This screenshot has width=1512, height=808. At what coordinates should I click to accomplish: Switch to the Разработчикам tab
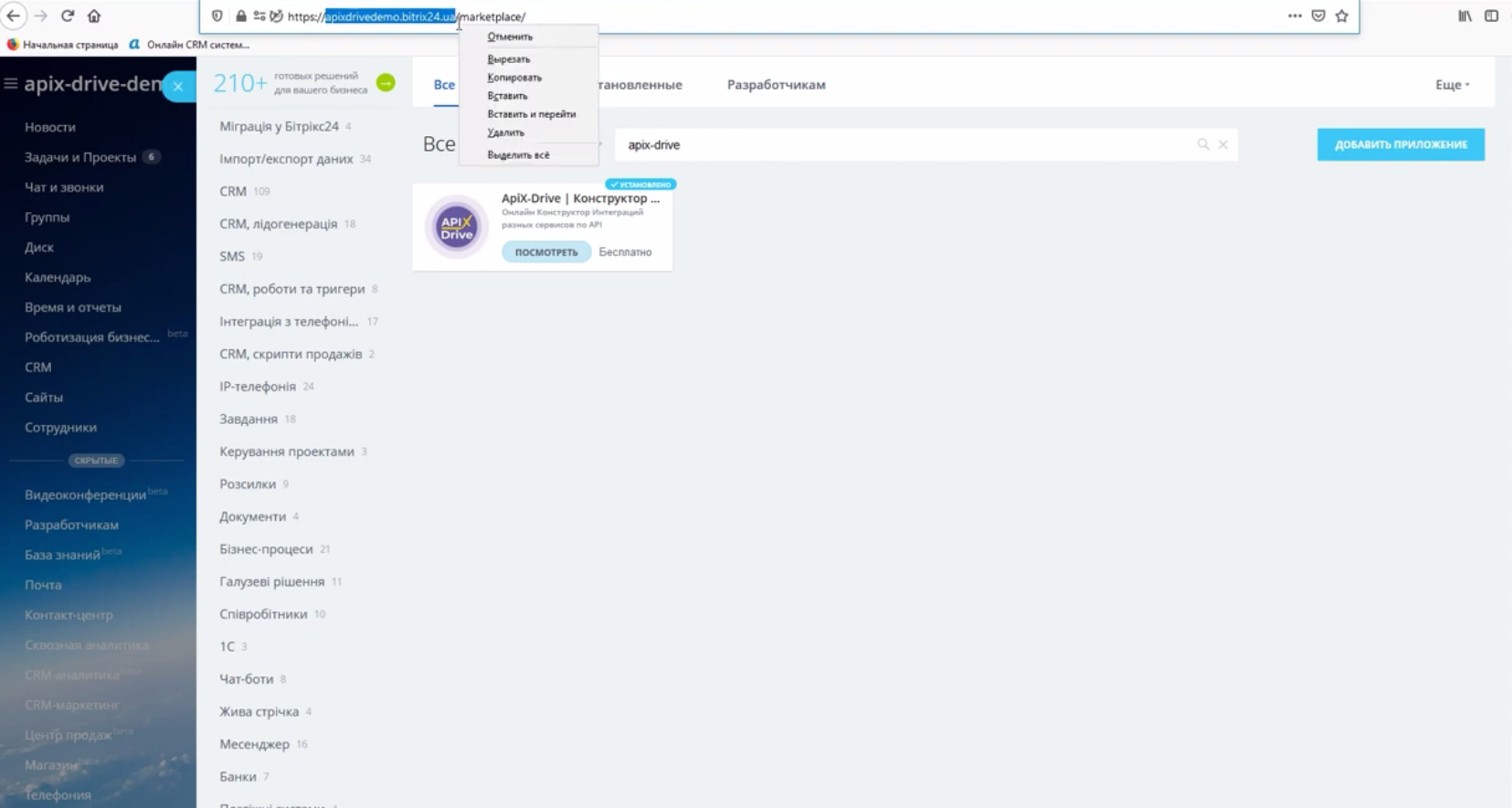point(777,84)
